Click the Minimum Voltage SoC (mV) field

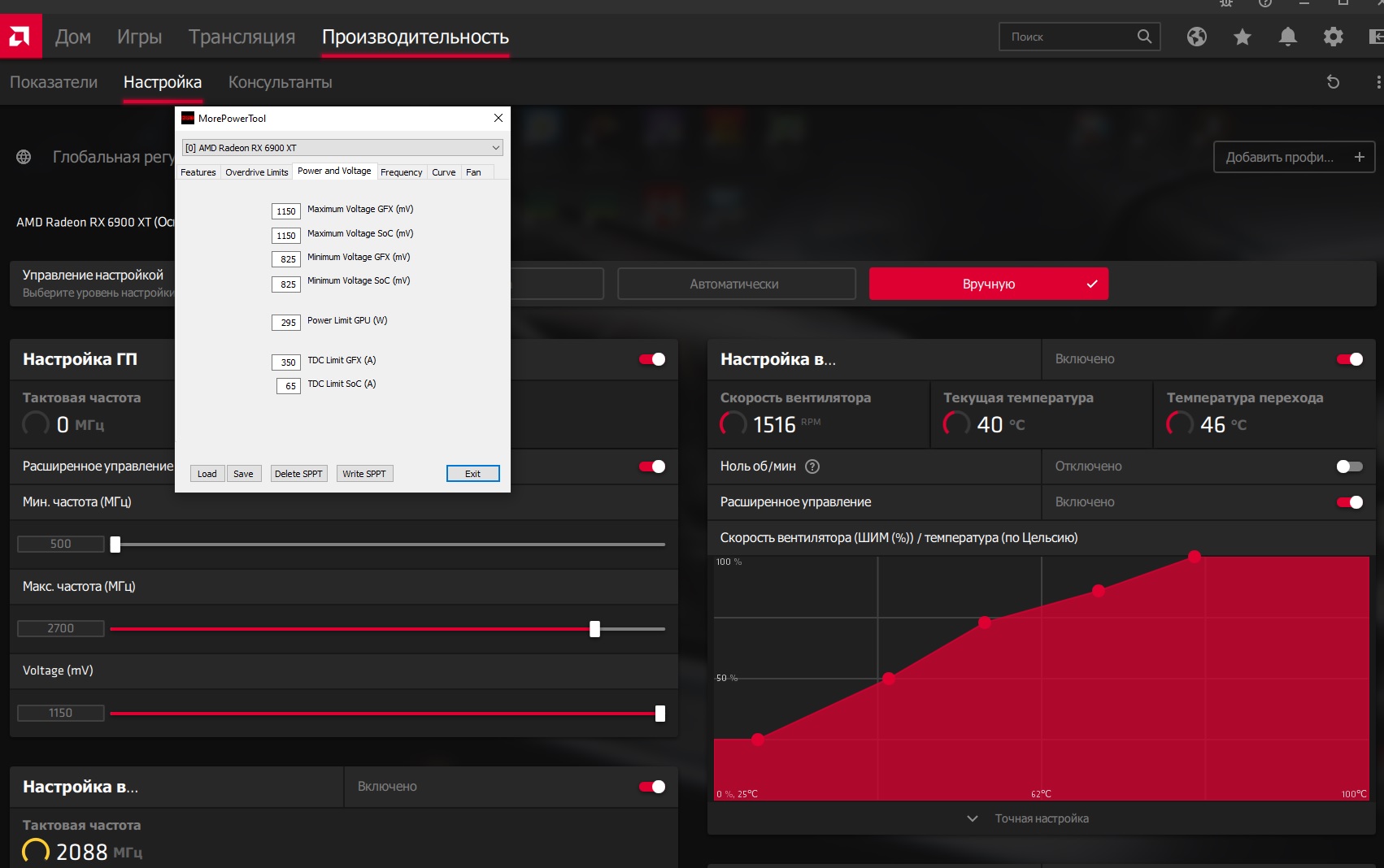(x=286, y=284)
